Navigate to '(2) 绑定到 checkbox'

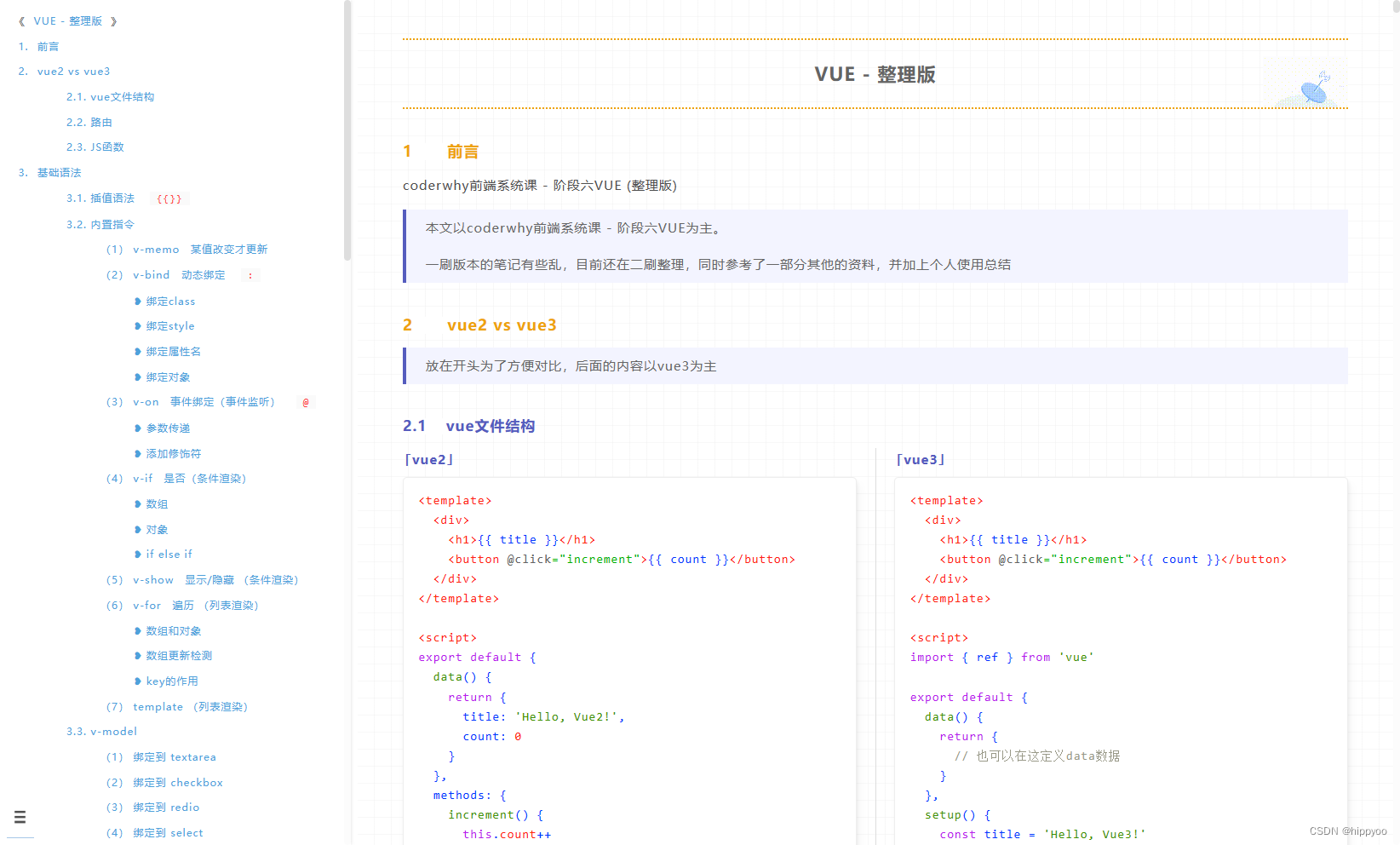click(x=164, y=783)
